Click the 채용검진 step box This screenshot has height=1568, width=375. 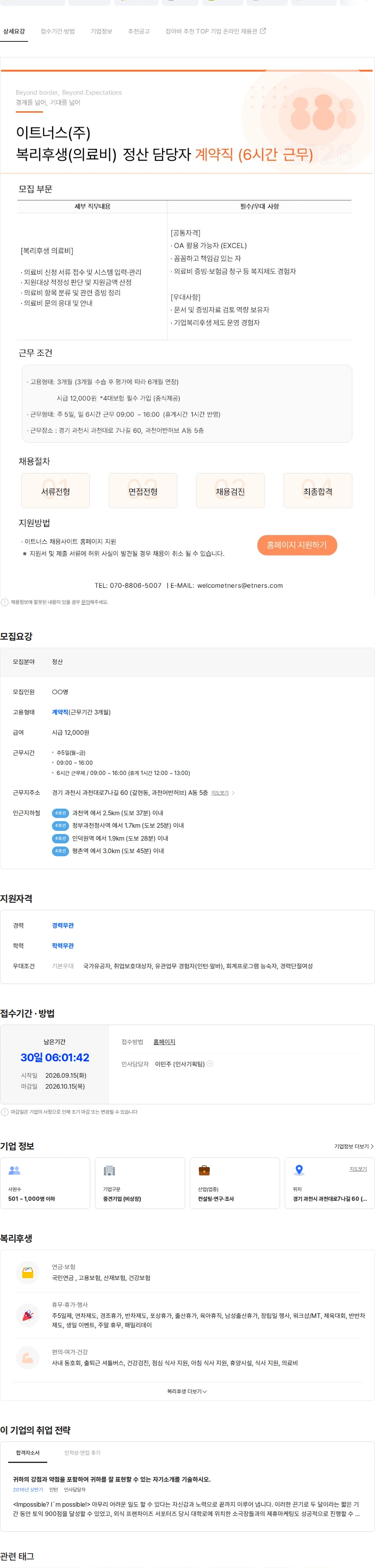230,491
